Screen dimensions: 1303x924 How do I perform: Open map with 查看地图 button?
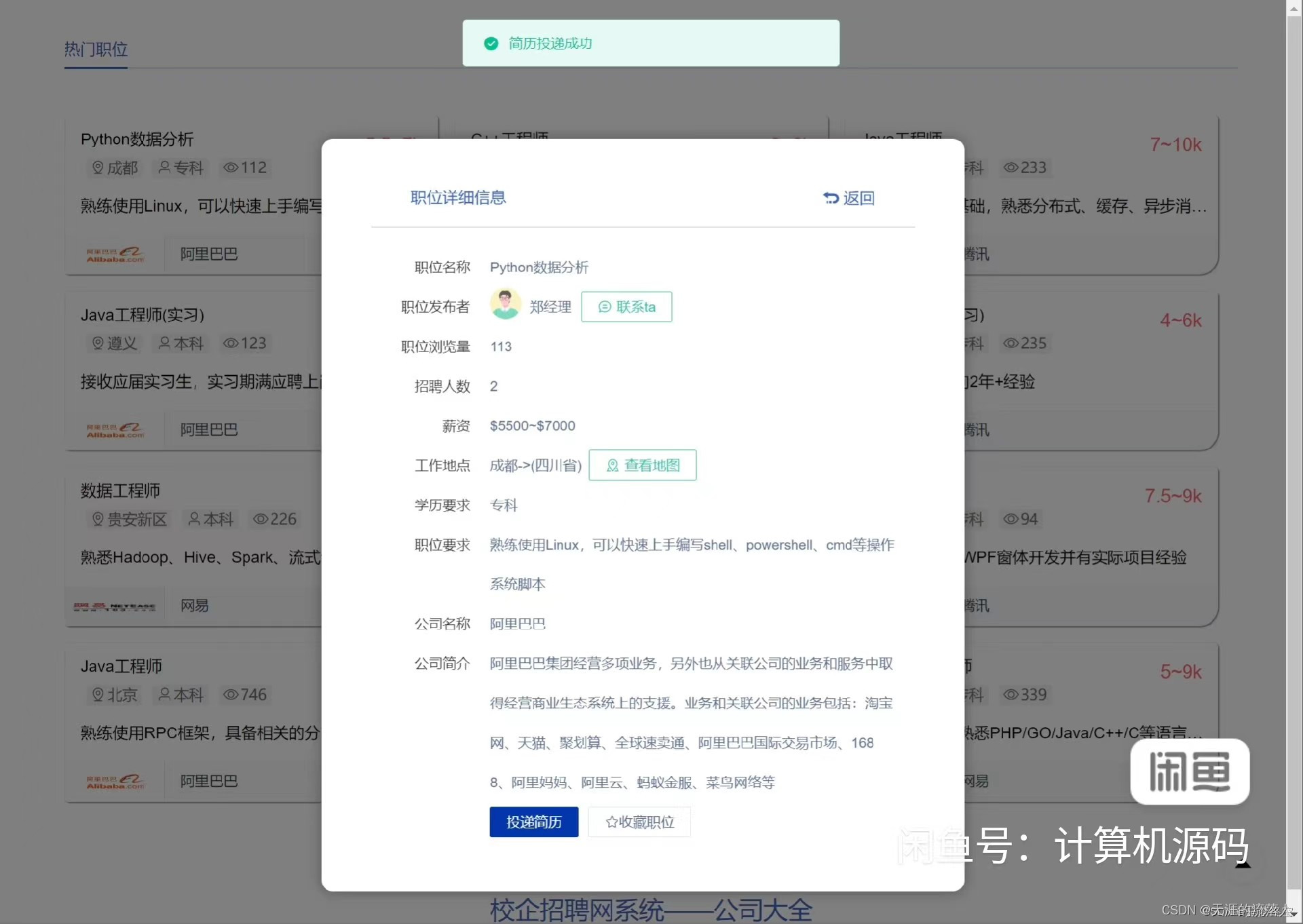(642, 465)
